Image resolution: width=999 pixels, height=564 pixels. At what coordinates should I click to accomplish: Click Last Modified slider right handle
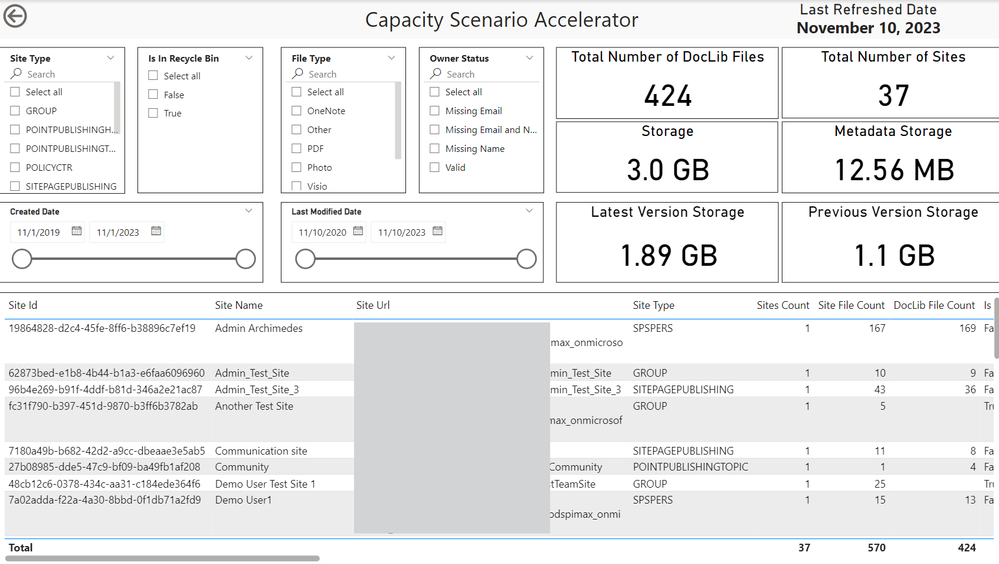pyautogui.click(x=526, y=259)
